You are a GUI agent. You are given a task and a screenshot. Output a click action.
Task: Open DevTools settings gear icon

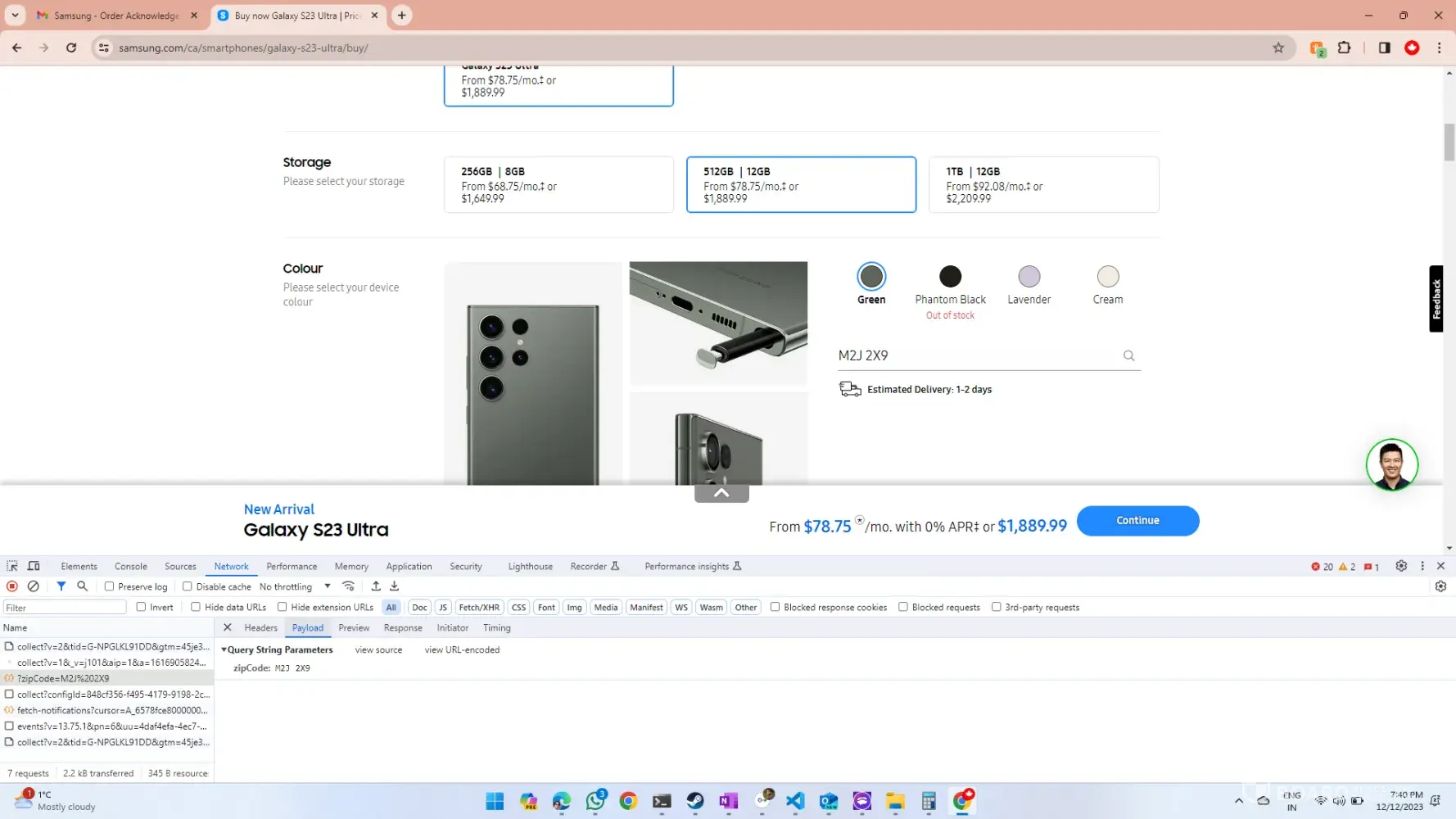pos(1401,566)
